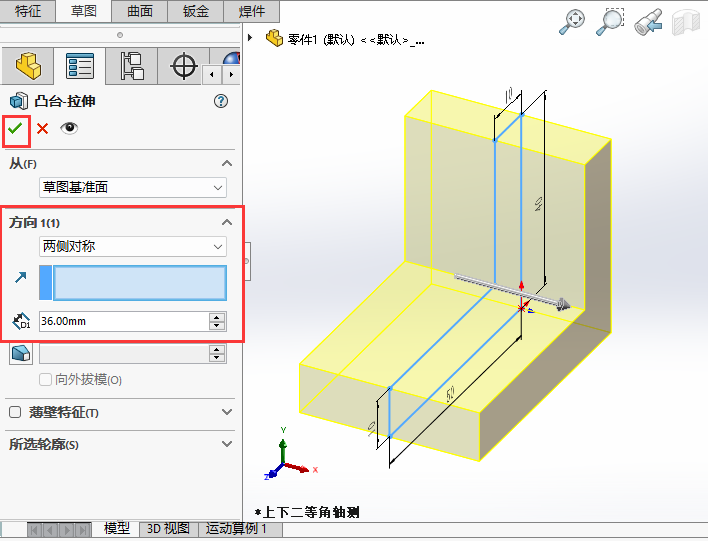Click the last-frame motion study arrow
This screenshot has width=708, height=541.
tap(83, 530)
